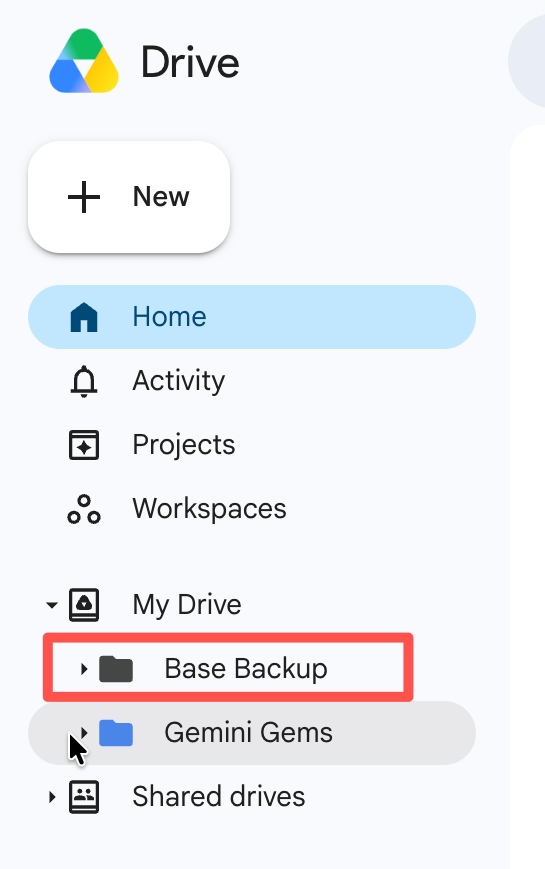Viewport: 545px width, 869px height.
Task: Expand the Gemini Gems folder arrow
Action: tap(84, 733)
